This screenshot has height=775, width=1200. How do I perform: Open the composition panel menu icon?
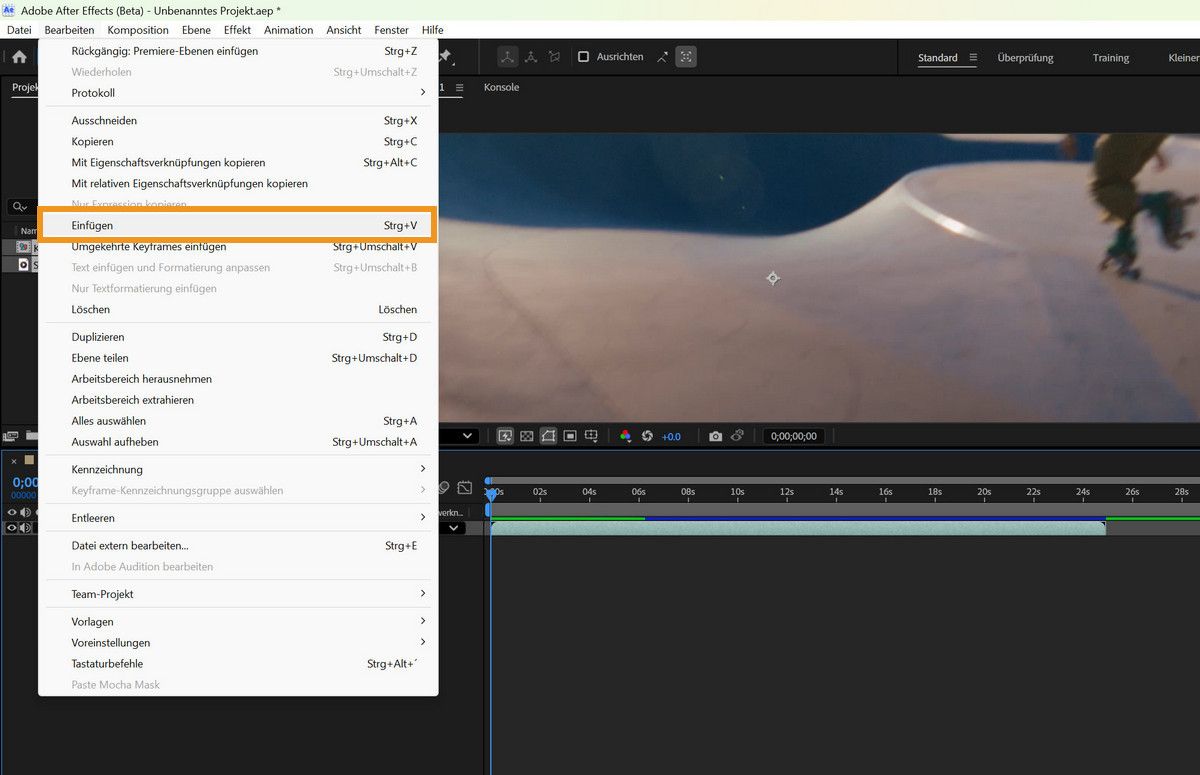[x=459, y=88]
